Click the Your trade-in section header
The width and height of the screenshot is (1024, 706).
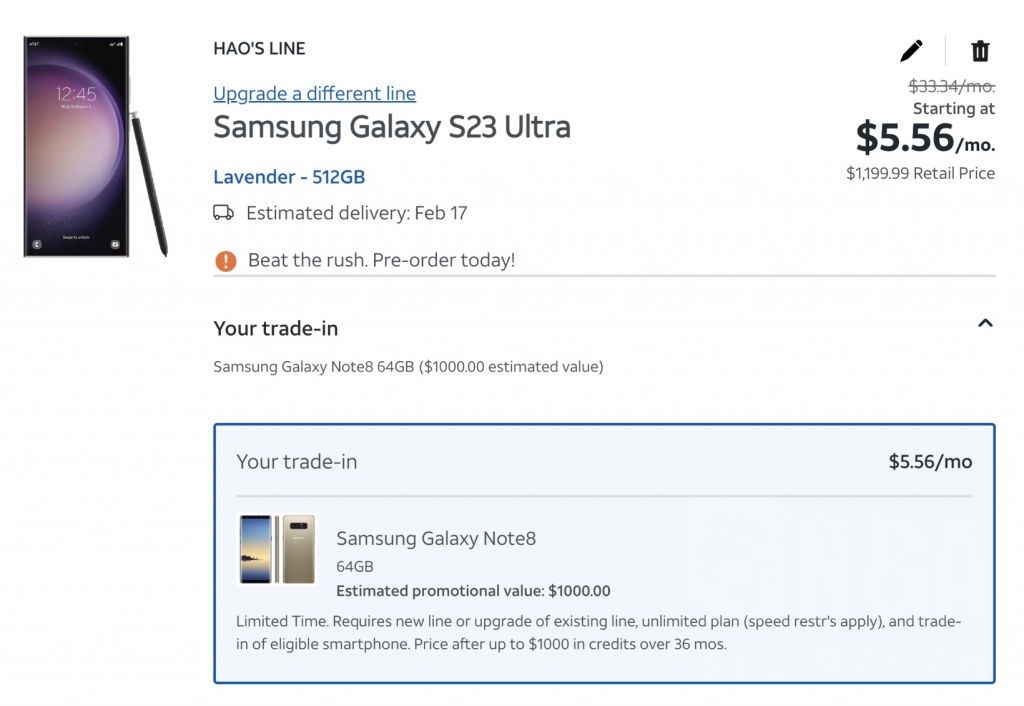click(276, 328)
